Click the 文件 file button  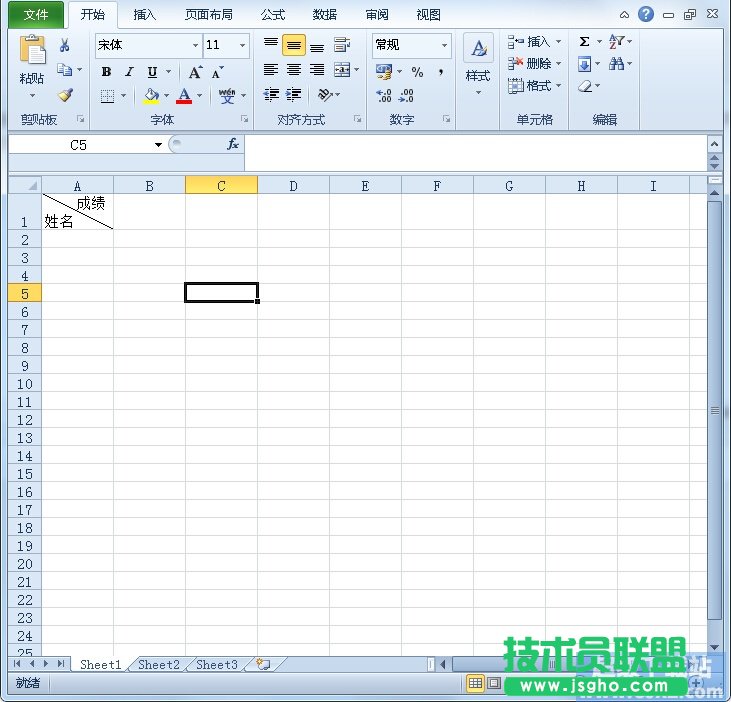tap(36, 15)
